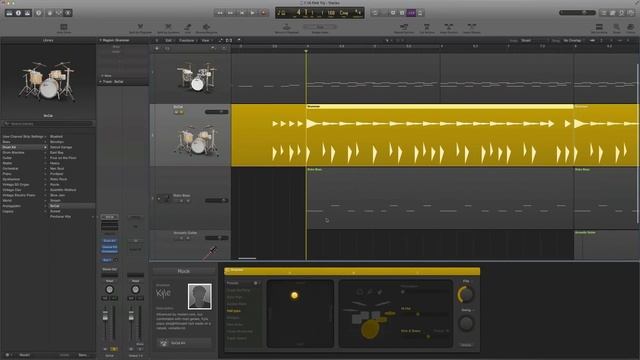Click the Join toolbar icon
640x360 pixels.
(x=188, y=28)
